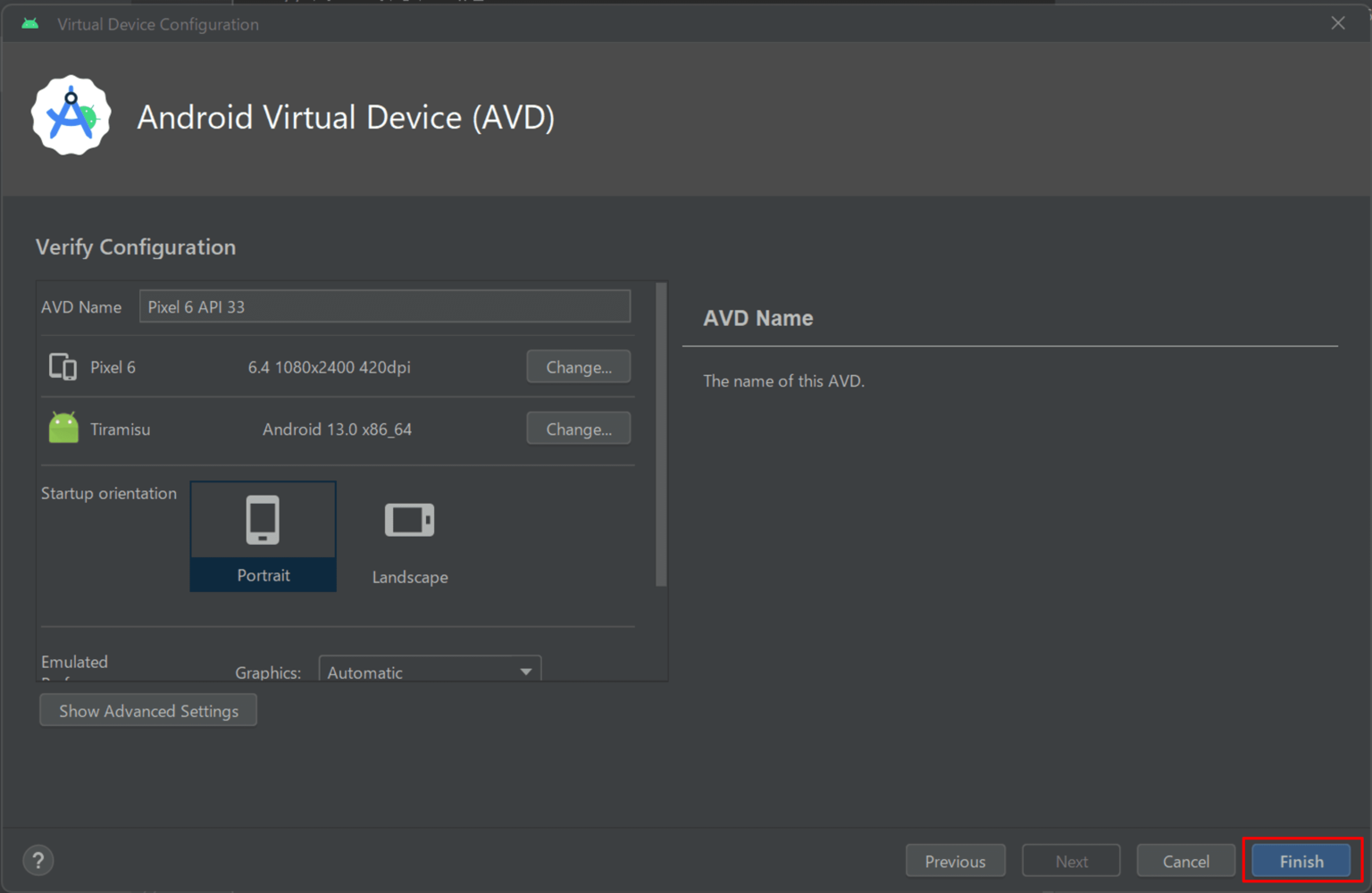Change the Tiramisu system image

tap(578, 429)
